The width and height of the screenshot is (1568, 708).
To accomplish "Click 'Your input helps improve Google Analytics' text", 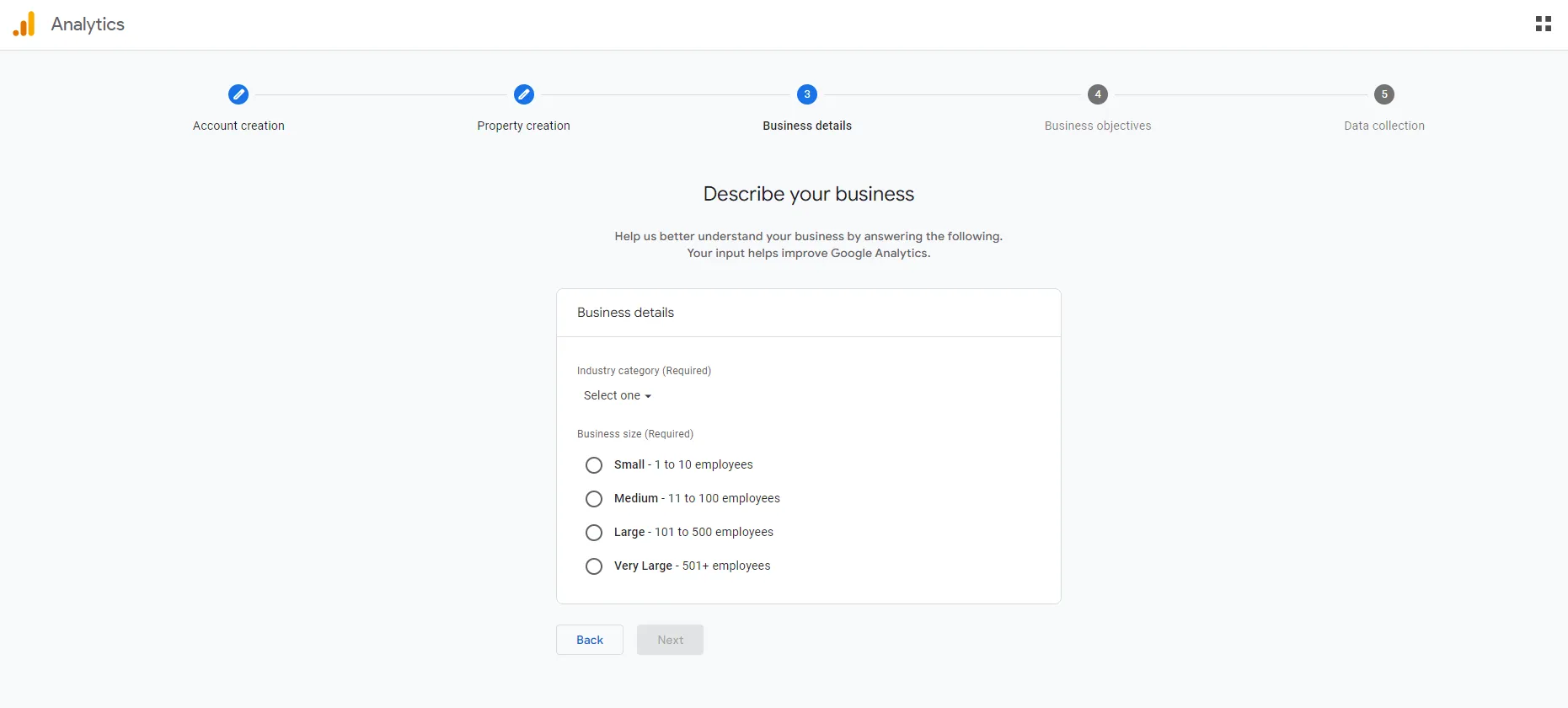I will pos(809,253).
